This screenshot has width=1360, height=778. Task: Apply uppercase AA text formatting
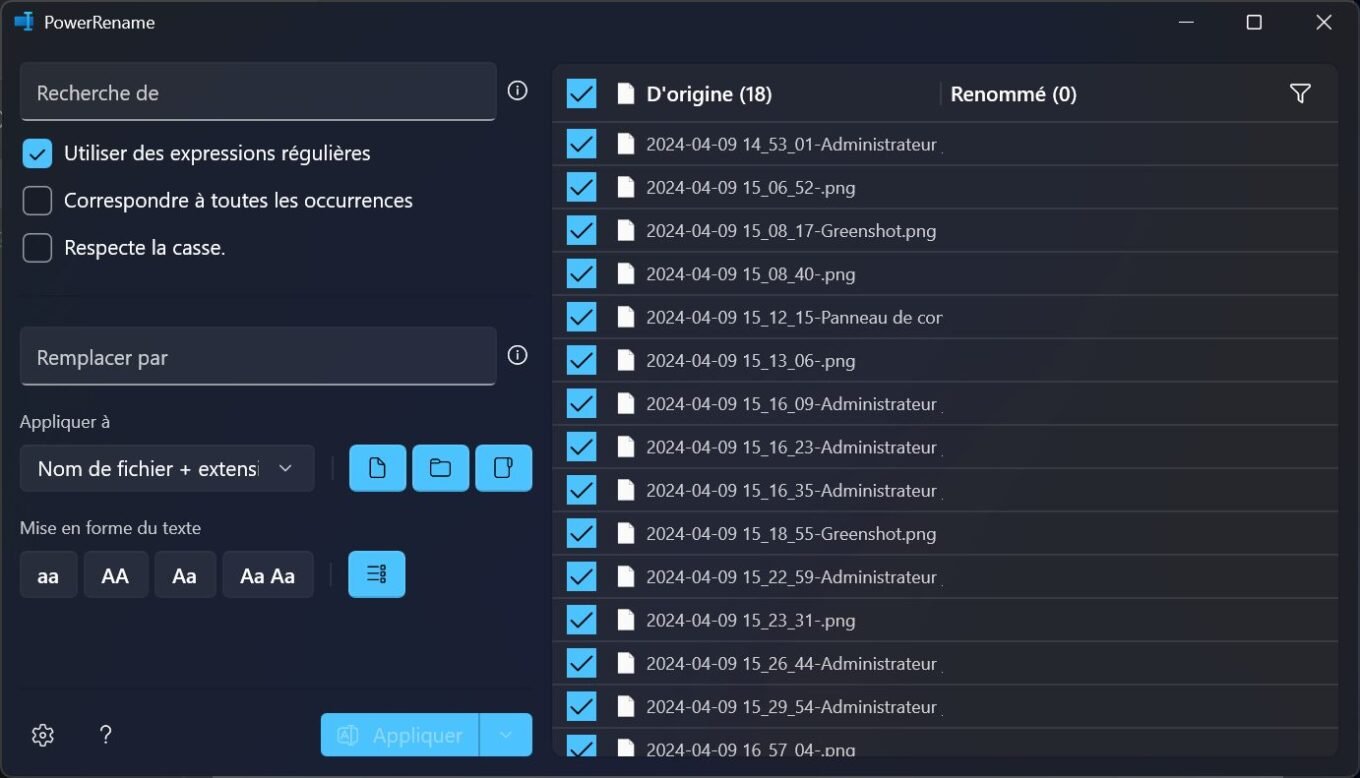click(x=116, y=575)
